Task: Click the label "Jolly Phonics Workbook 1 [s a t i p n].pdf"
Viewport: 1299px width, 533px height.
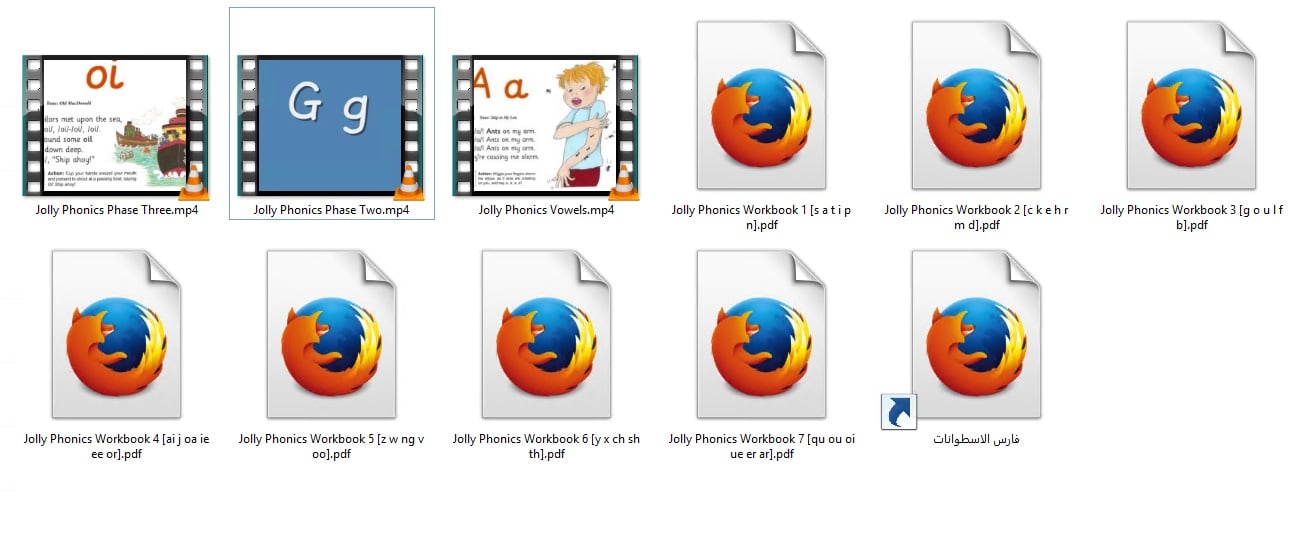Action: click(x=761, y=217)
